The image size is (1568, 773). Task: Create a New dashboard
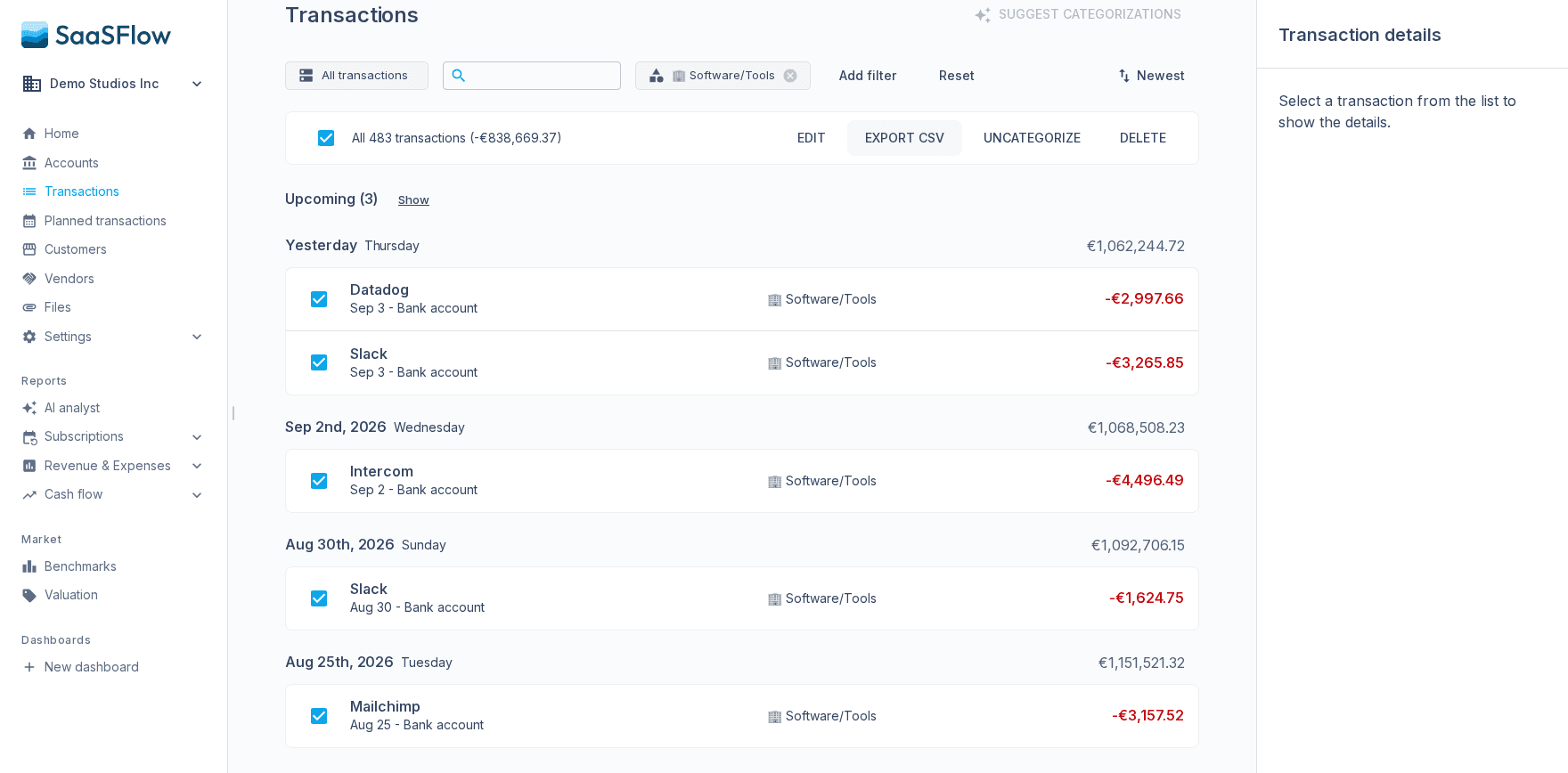[92, 667]
